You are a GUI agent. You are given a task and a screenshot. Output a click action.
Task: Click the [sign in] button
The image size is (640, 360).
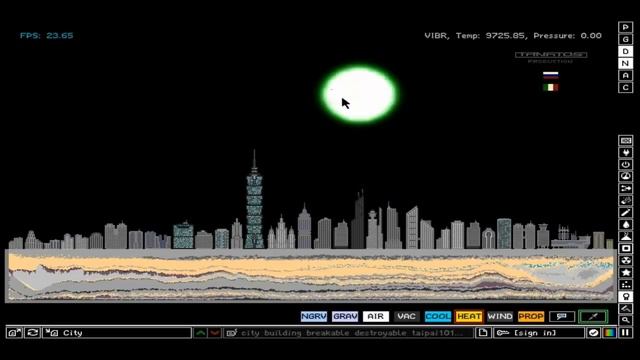tap(539, 333)
